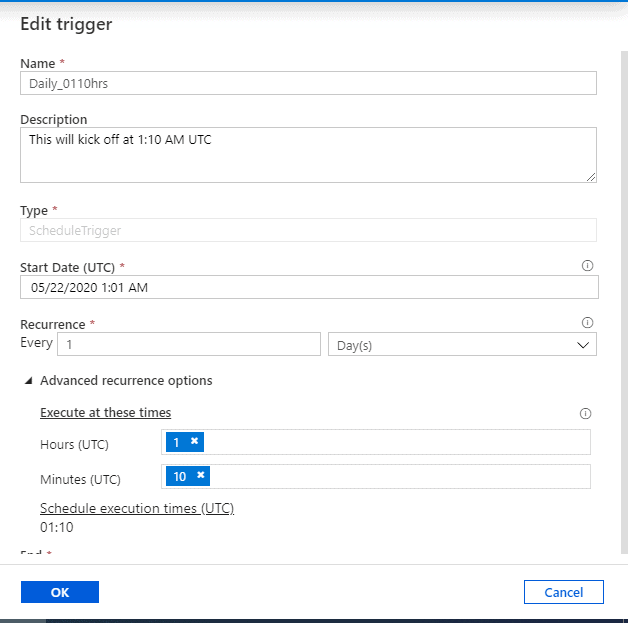Screen dimensions: 628x623
Task: Remove the hour 1 tag
Action: (195, 441)
